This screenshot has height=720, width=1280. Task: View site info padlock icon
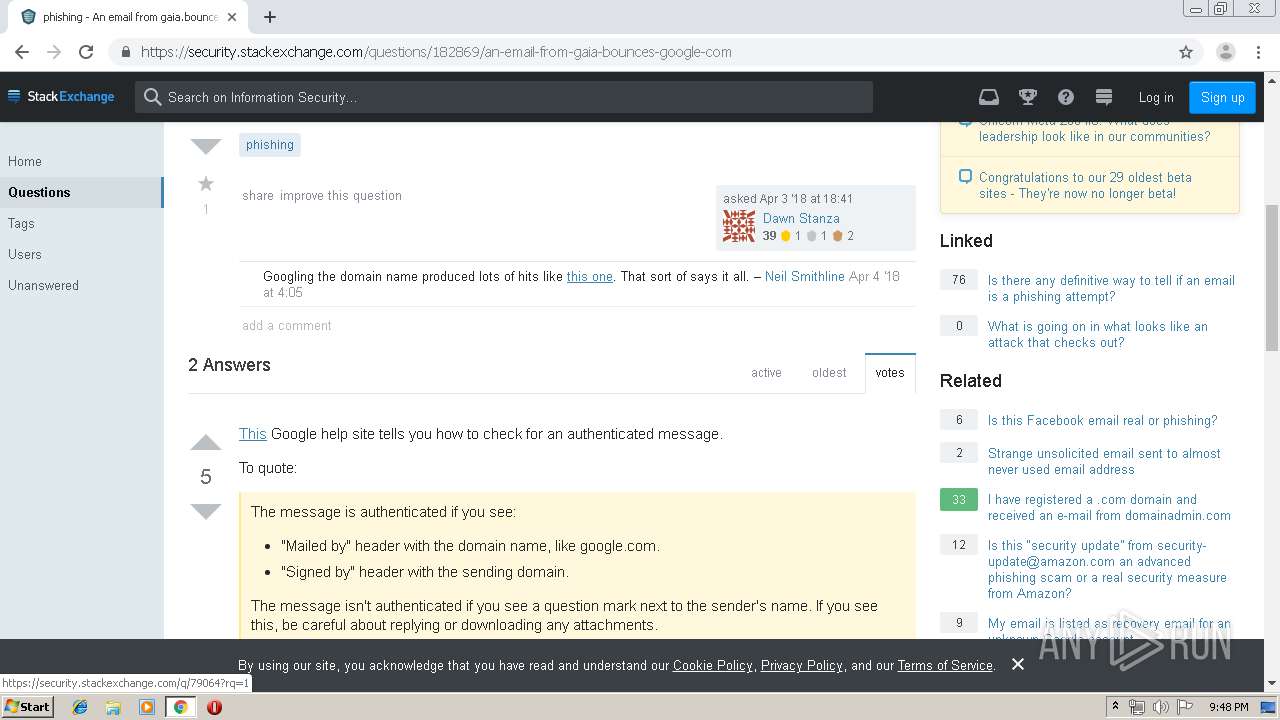tap(126, 52)
